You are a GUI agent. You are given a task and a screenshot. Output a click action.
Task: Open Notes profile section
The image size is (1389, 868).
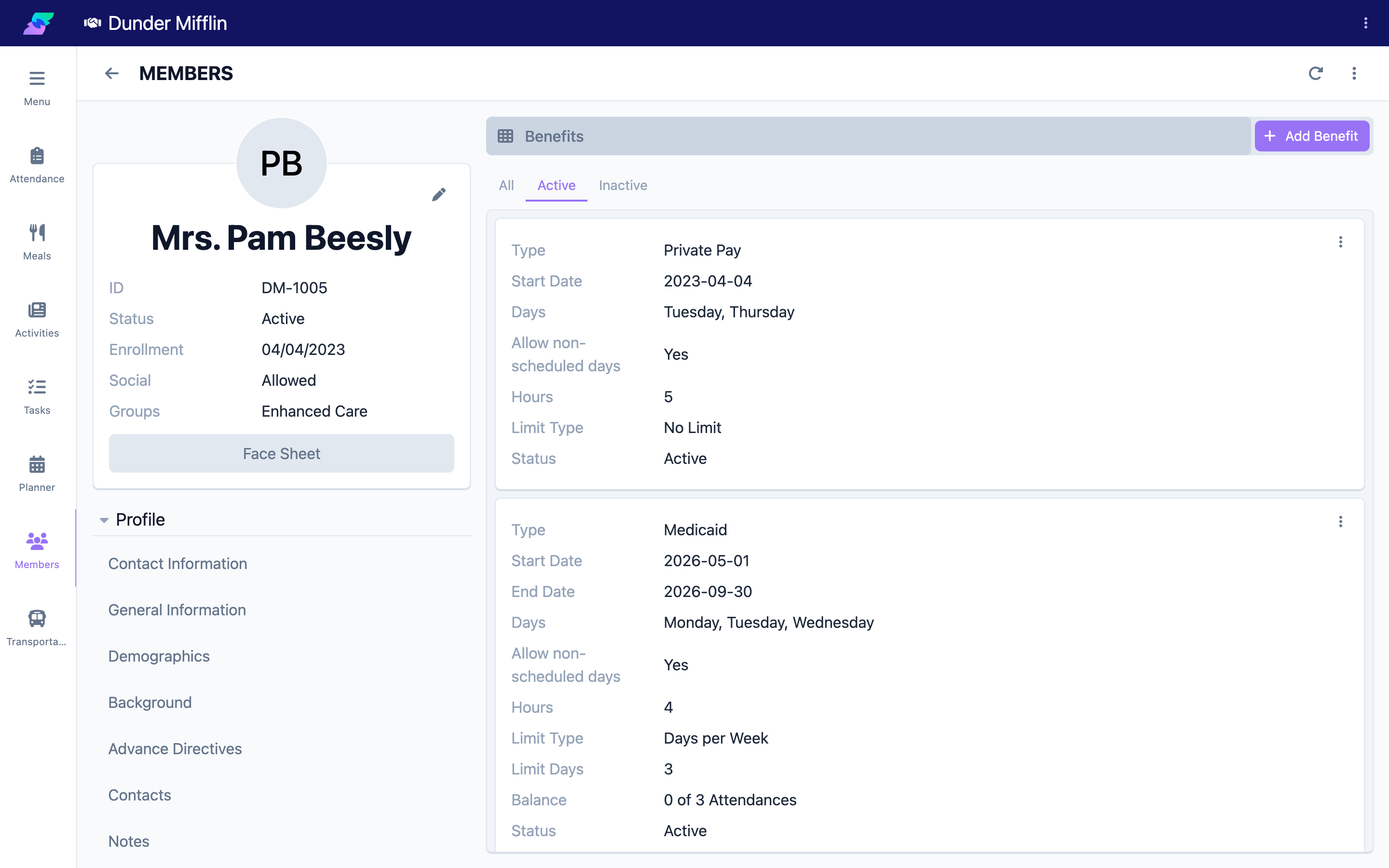129,841
